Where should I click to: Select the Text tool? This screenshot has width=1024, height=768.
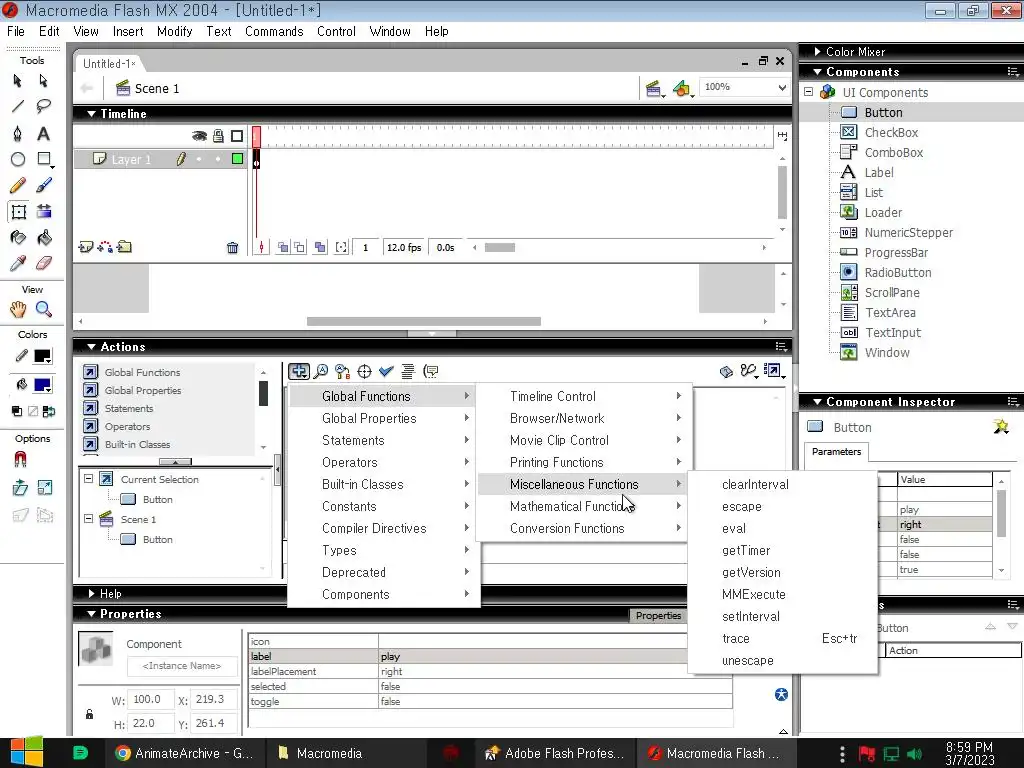tap(44, 133)
